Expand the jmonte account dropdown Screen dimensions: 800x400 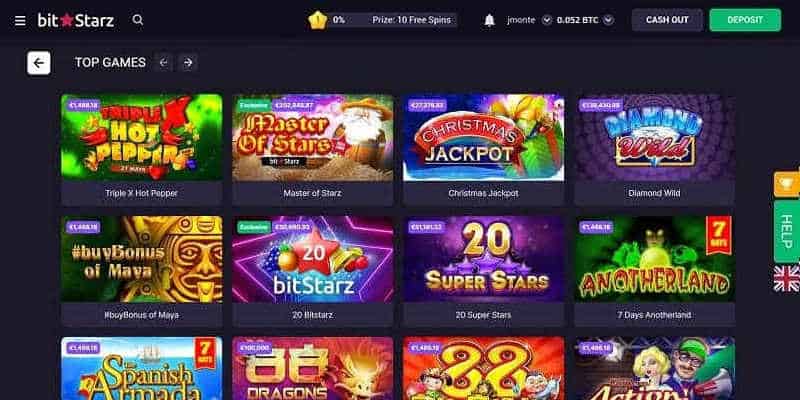[x=547, y=20]
